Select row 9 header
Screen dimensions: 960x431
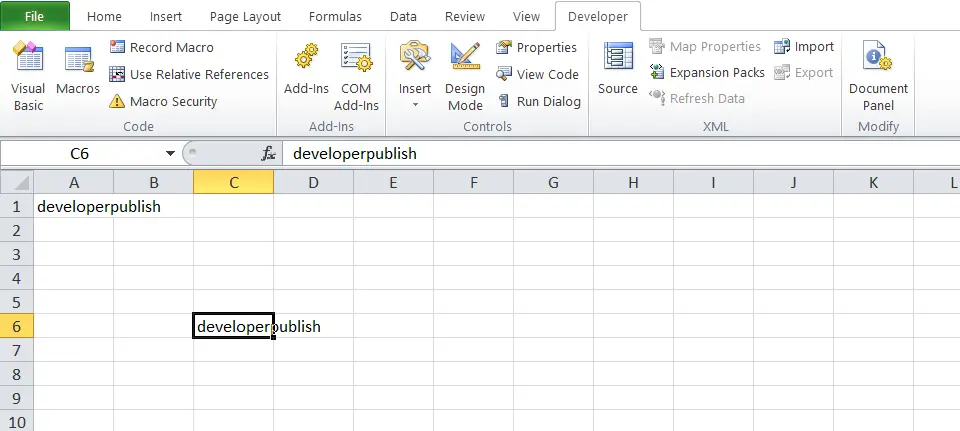point(17,398)
